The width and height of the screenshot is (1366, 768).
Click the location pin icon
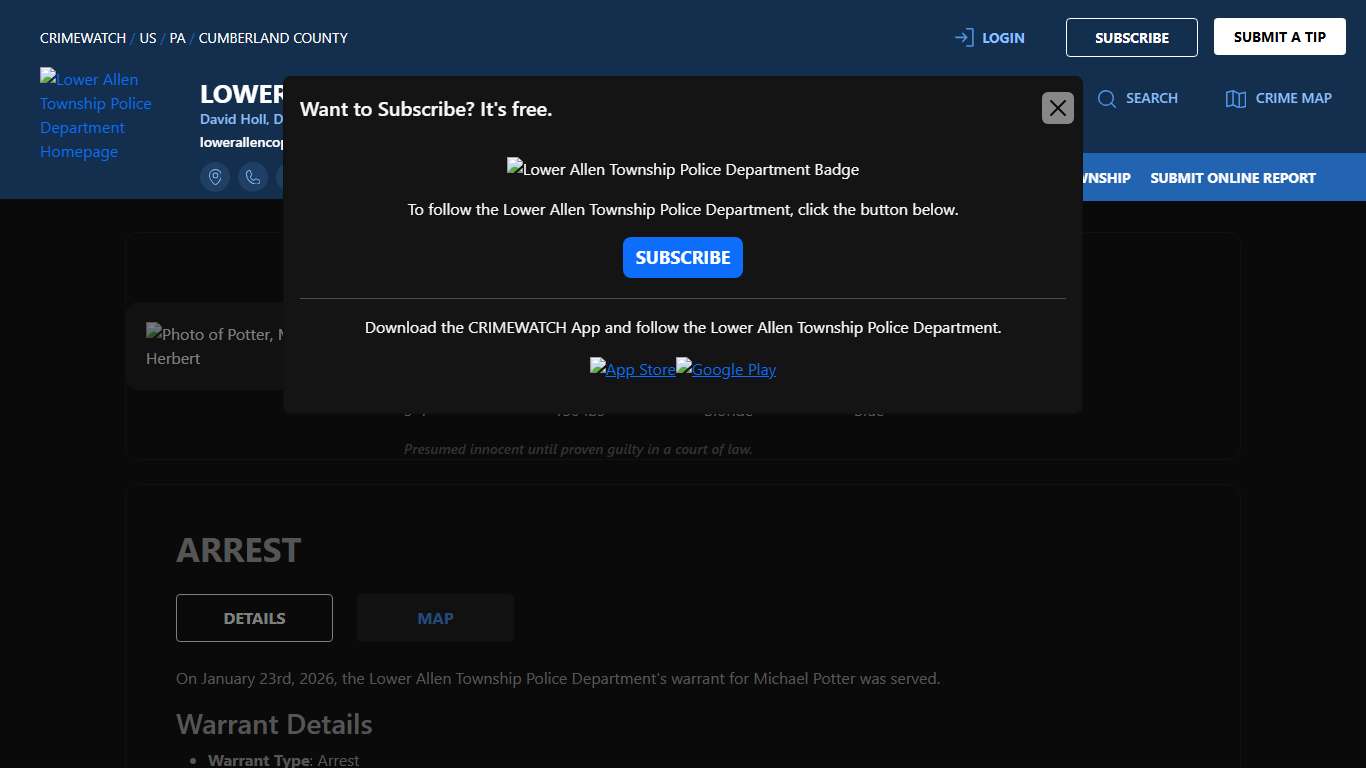[215, 177]
